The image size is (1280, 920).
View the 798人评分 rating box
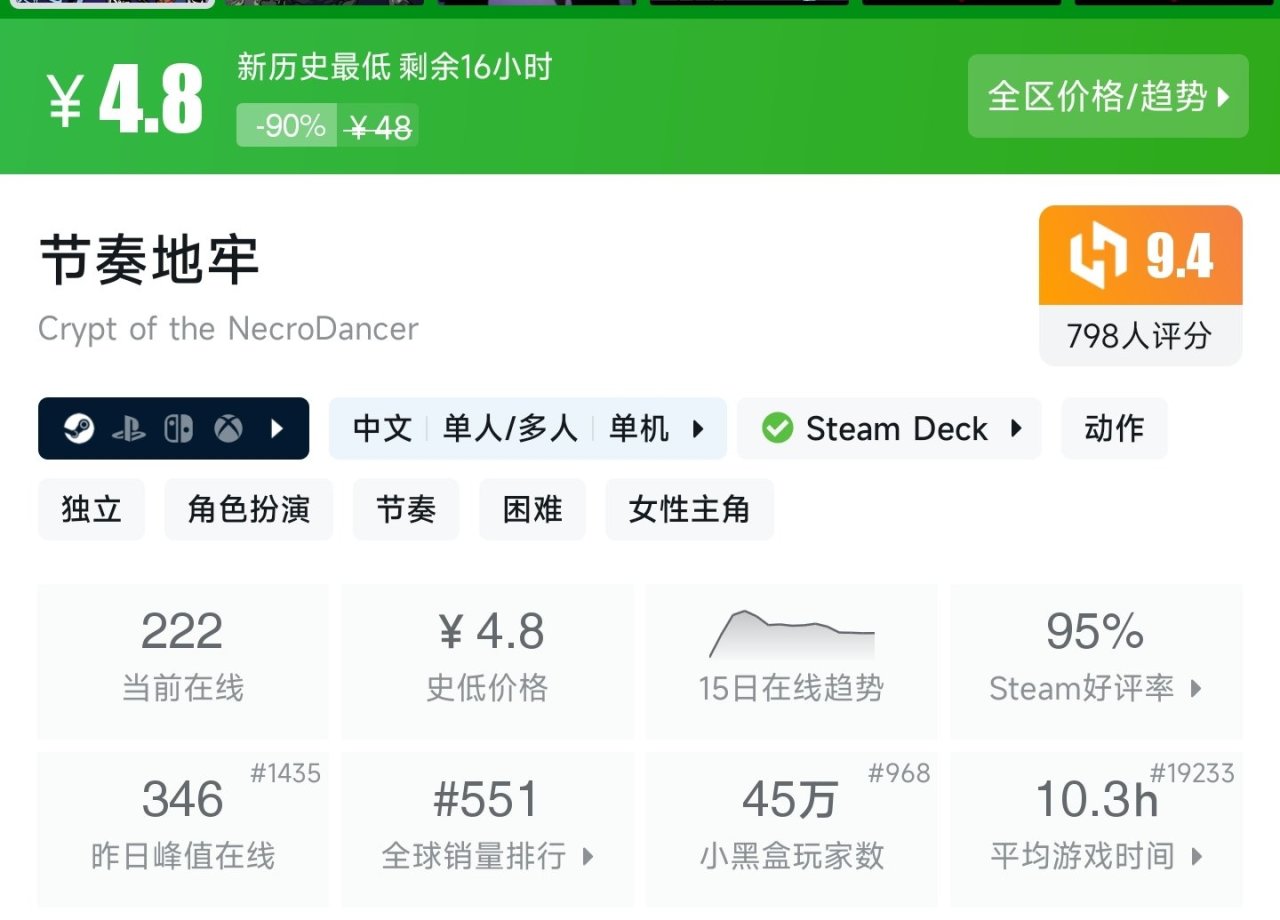[1140, 336]
